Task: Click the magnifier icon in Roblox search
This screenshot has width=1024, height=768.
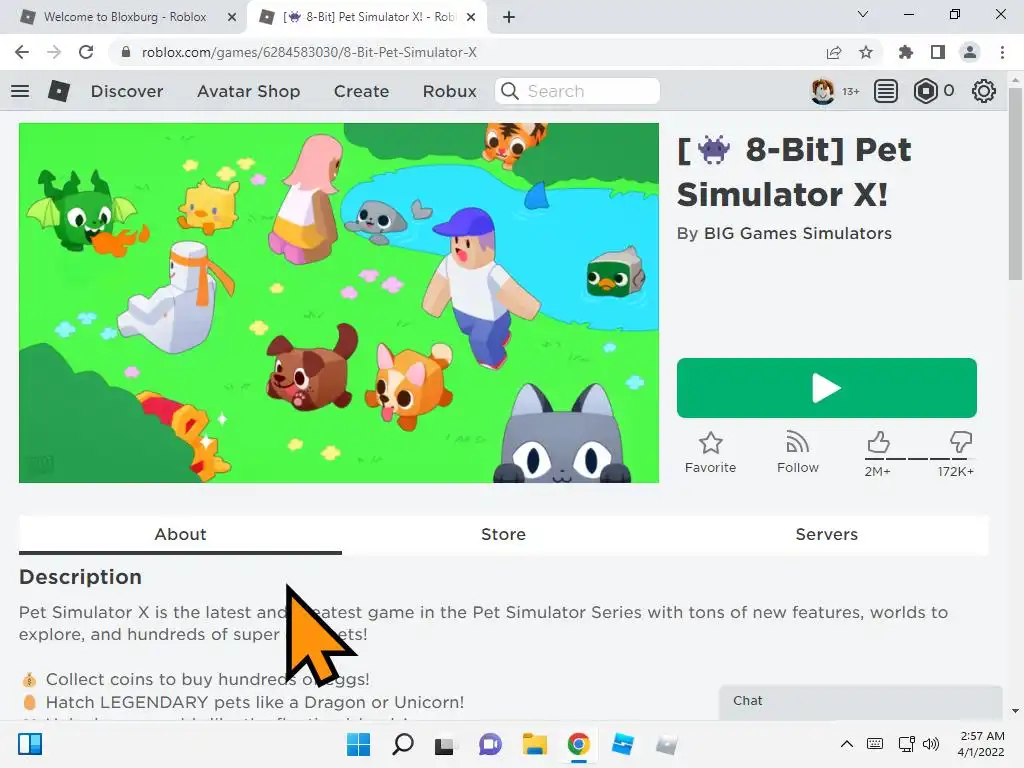Action: (509, 91)
